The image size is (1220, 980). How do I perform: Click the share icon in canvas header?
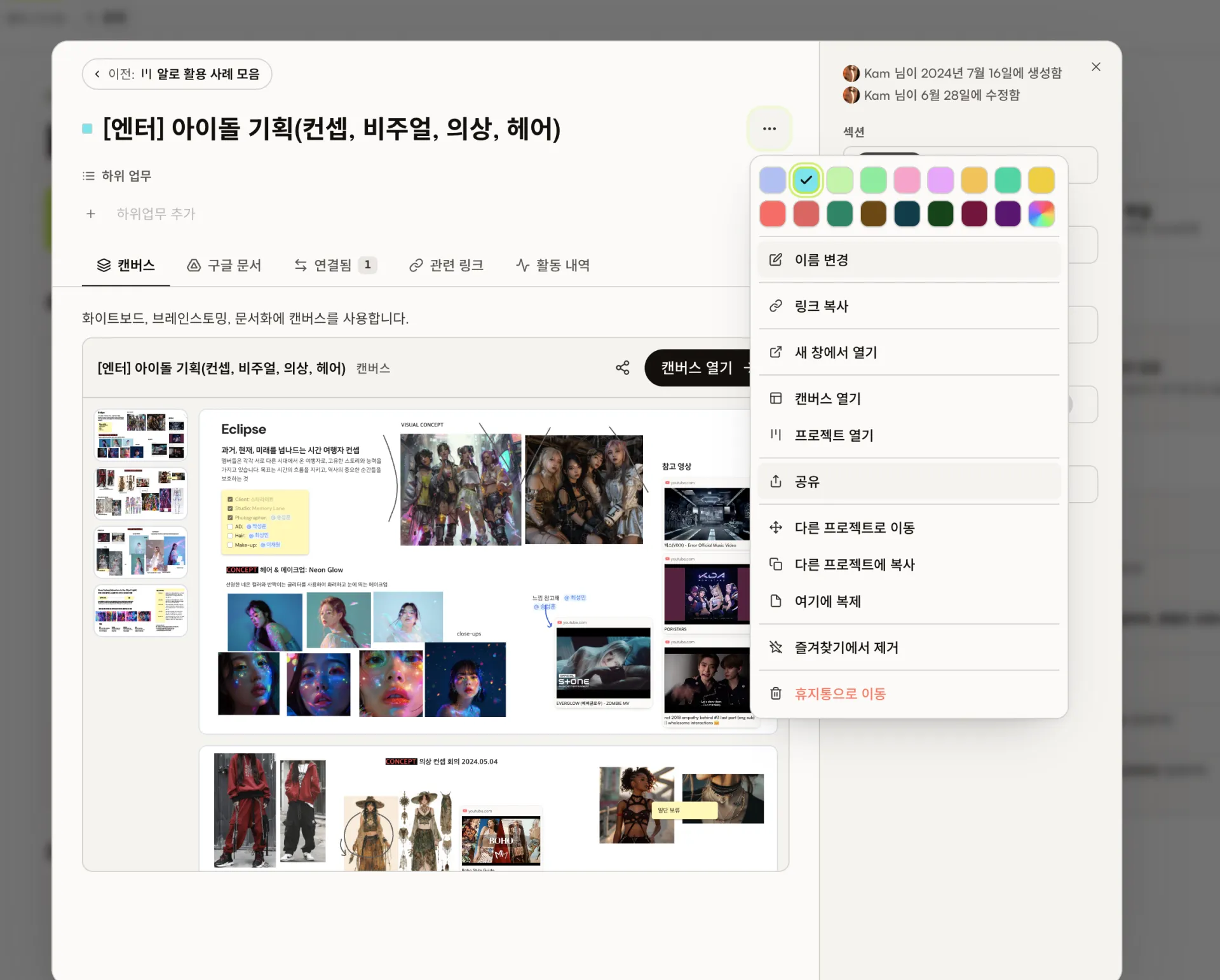622,367
